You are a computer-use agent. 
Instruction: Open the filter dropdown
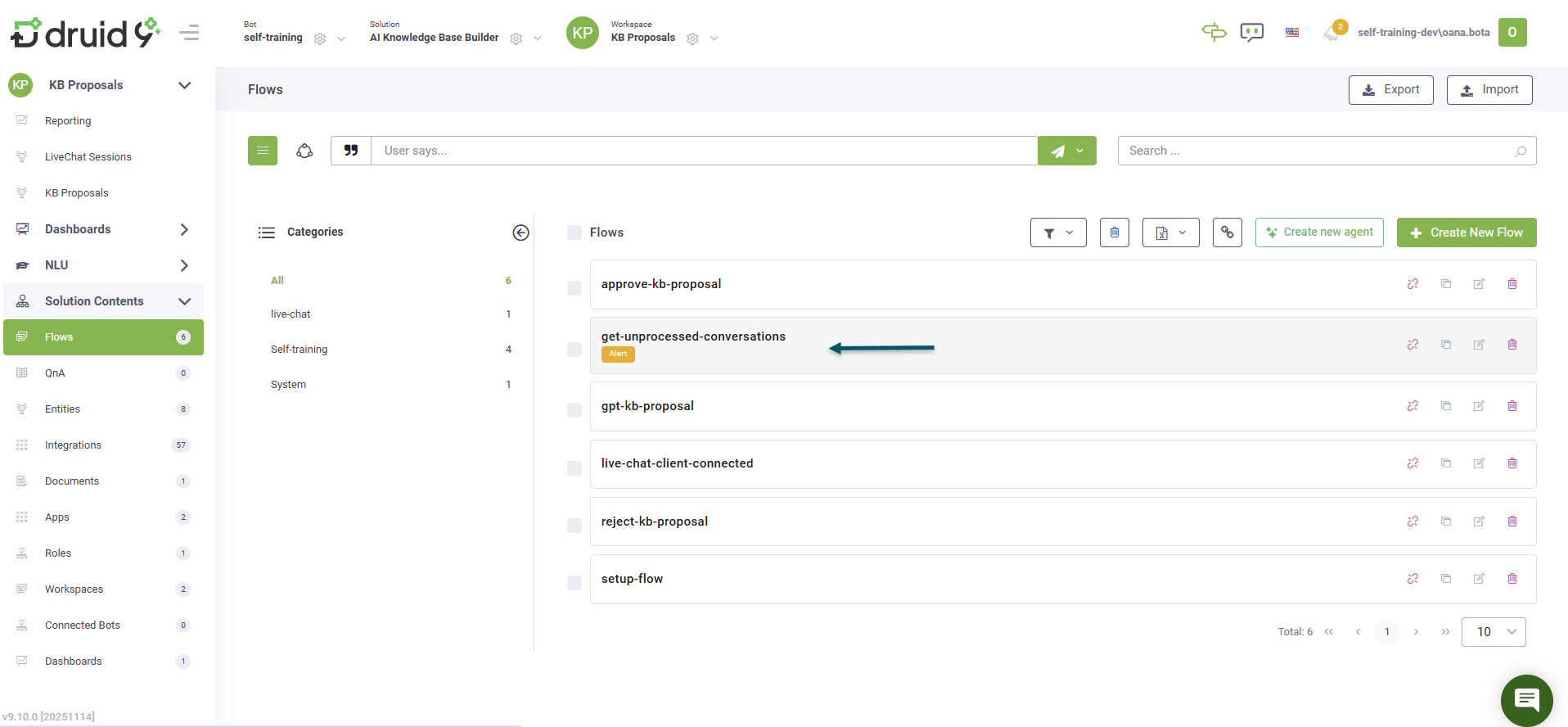coord(1058,233)
